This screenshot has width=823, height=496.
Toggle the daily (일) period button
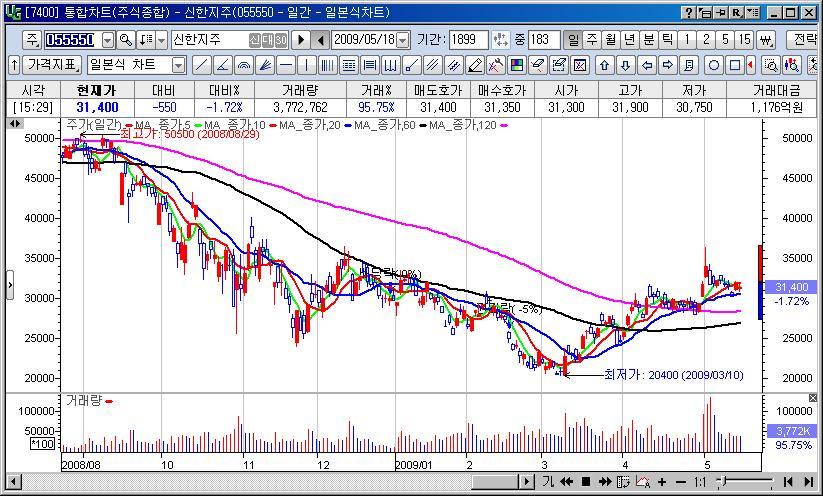click(x=573, y=40)
